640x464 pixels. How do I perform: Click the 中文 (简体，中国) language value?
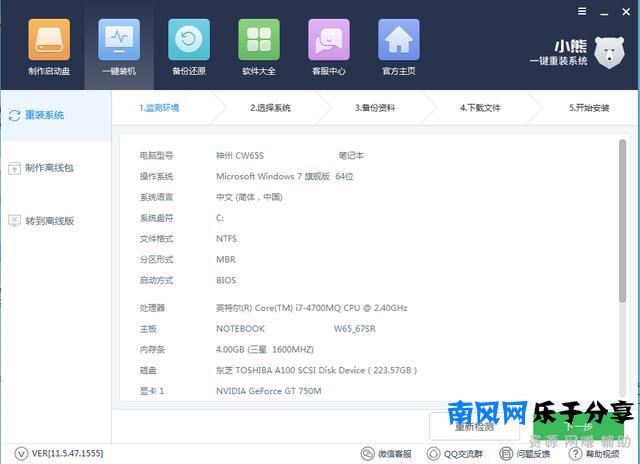(249, 197)
